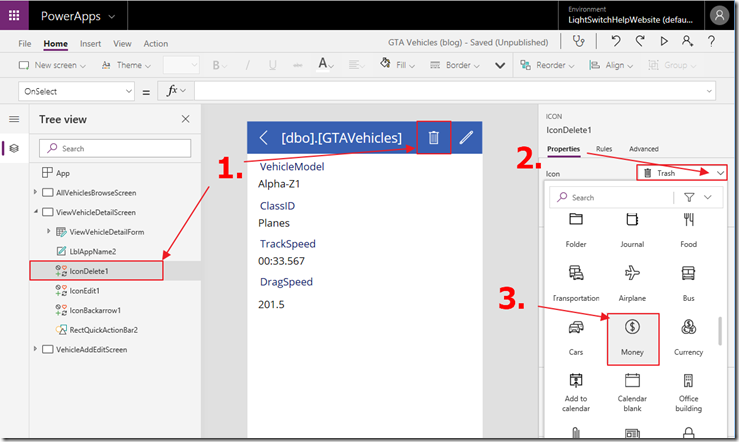Open the View tab
Screen dimensions: 739x442
pyautogui.click(x=122, y=43)
